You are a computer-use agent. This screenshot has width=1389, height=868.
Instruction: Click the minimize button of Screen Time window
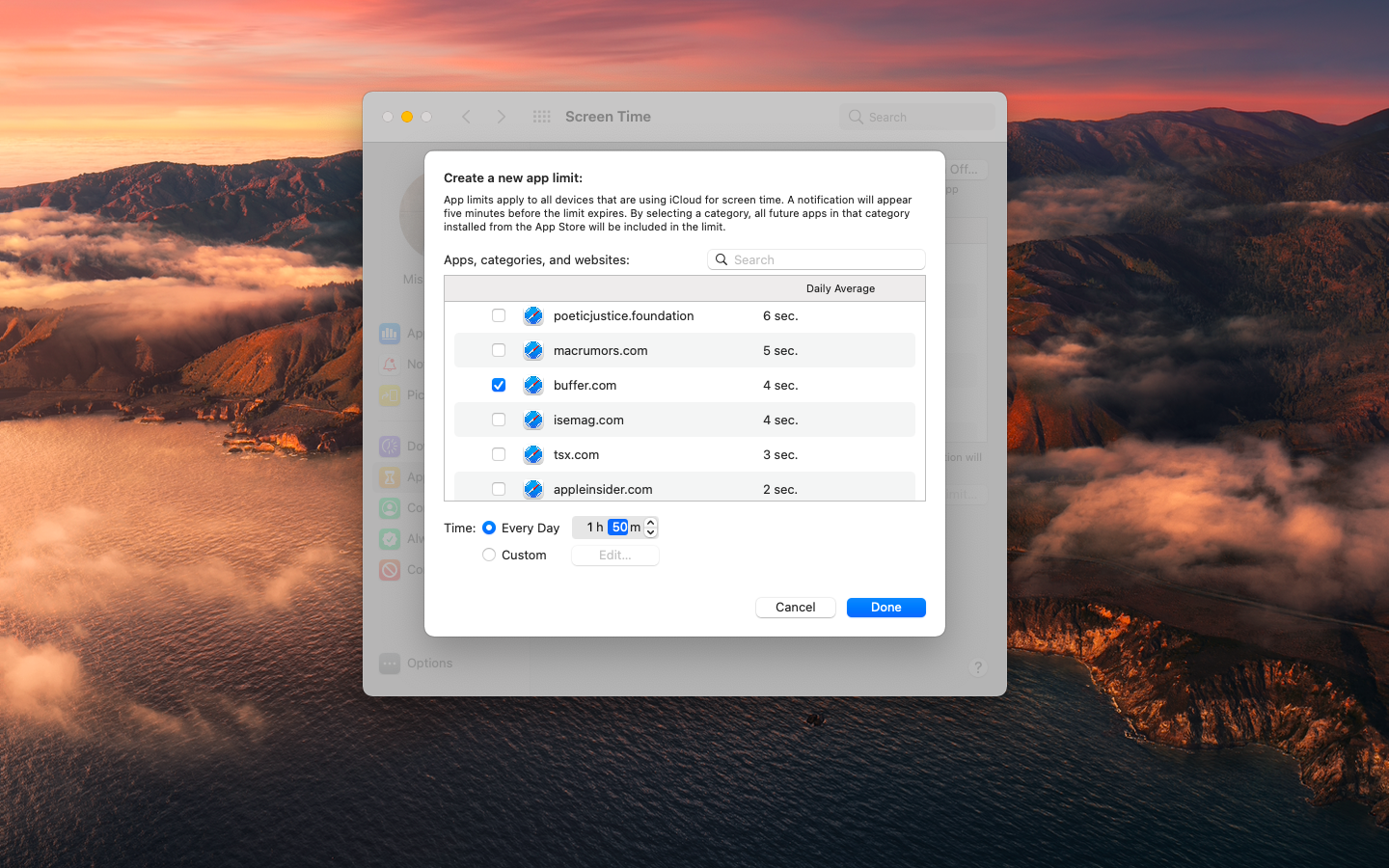pos(407,117)
